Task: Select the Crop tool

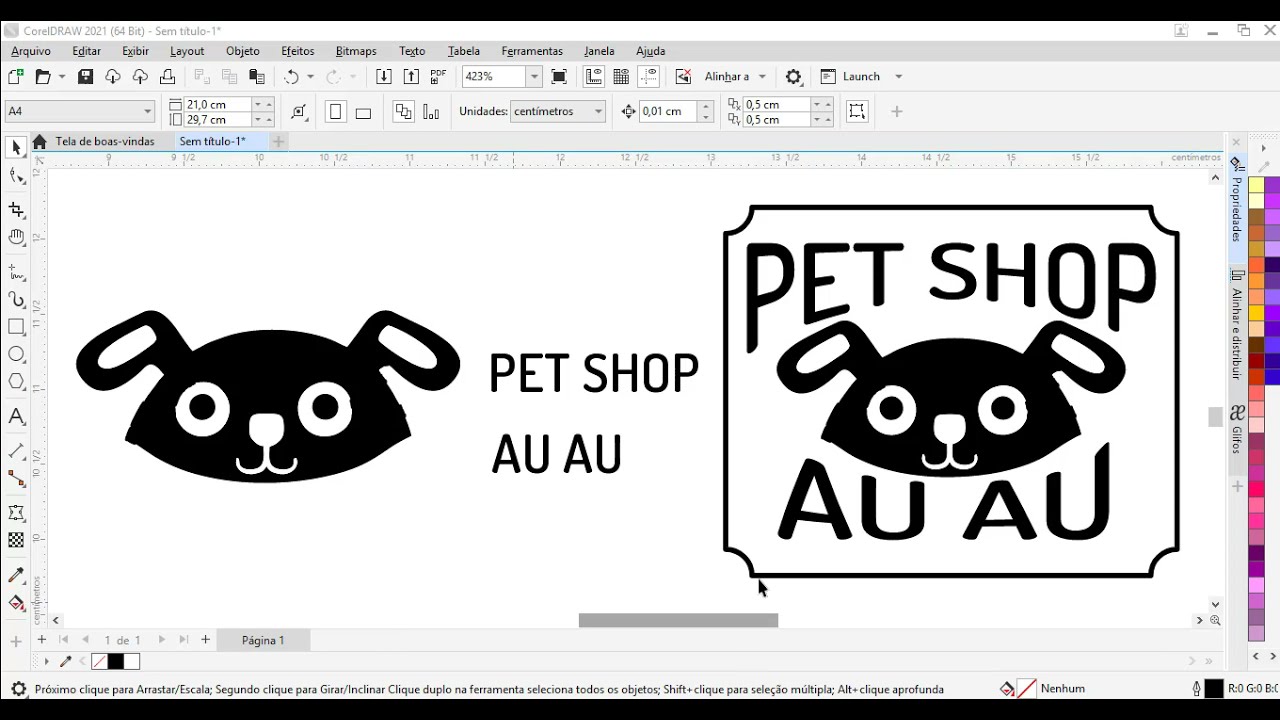Action: click(x=16, y=209)
